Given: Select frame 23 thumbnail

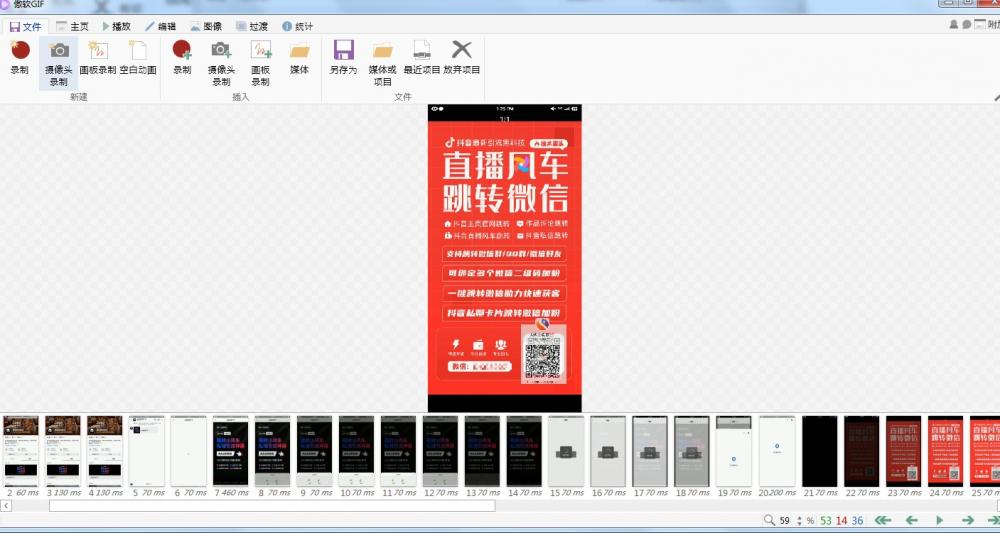Looking at the screenshot, I should click(x=904, y=452).
